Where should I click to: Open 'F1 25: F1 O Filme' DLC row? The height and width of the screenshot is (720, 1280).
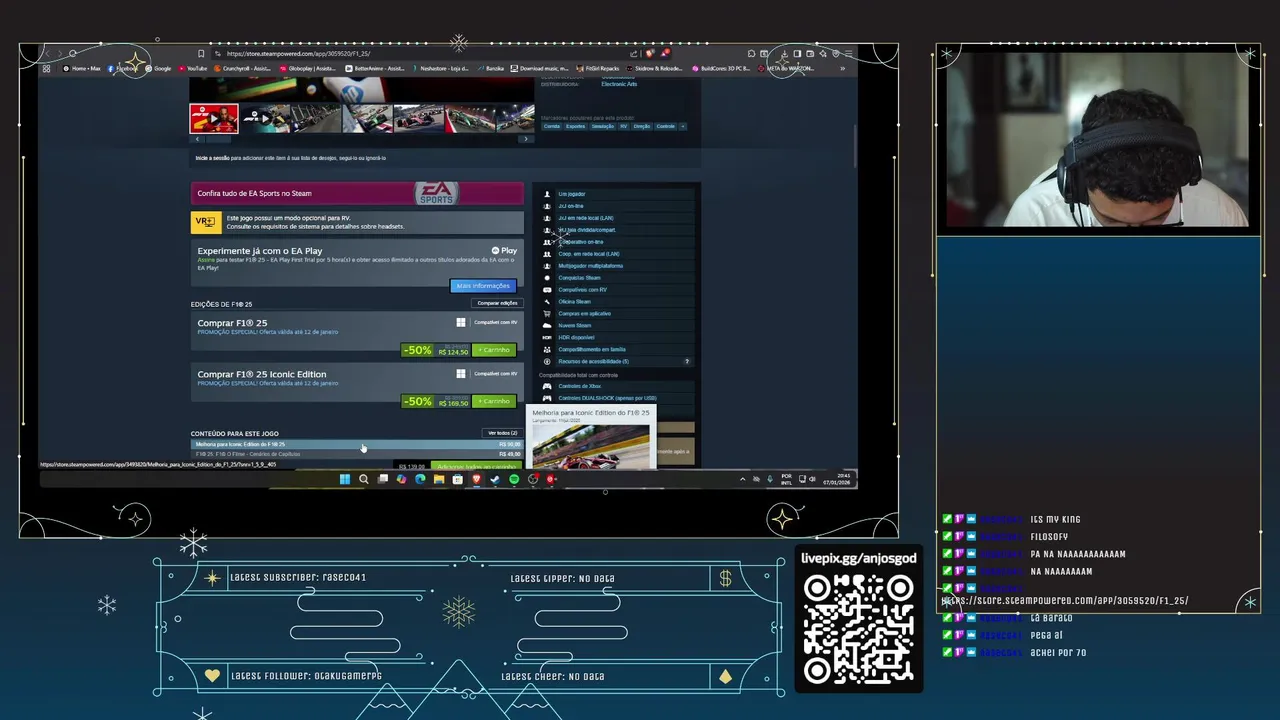(357, 454)
